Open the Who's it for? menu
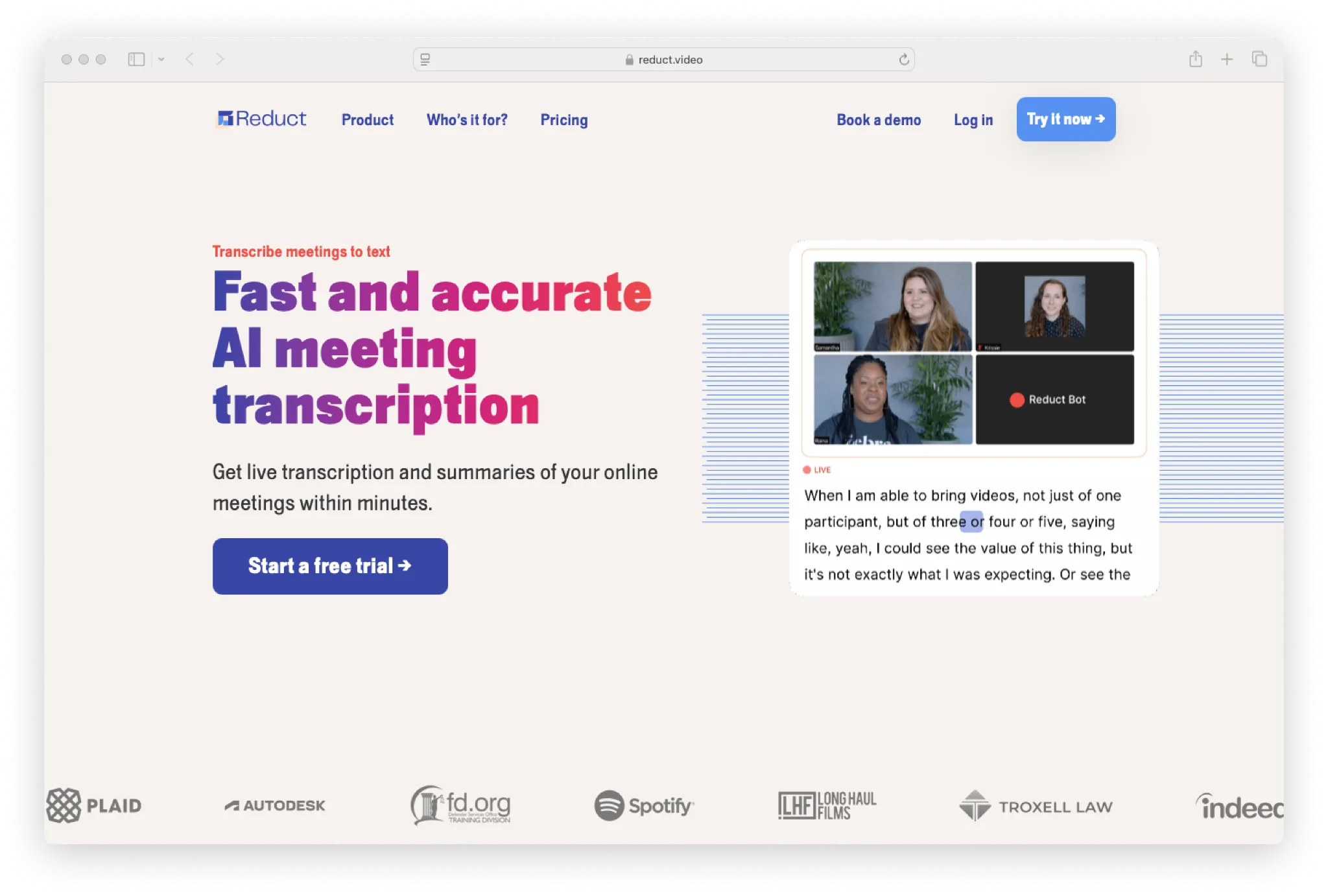Screen dimensions: 1328x896 (467, 120)
